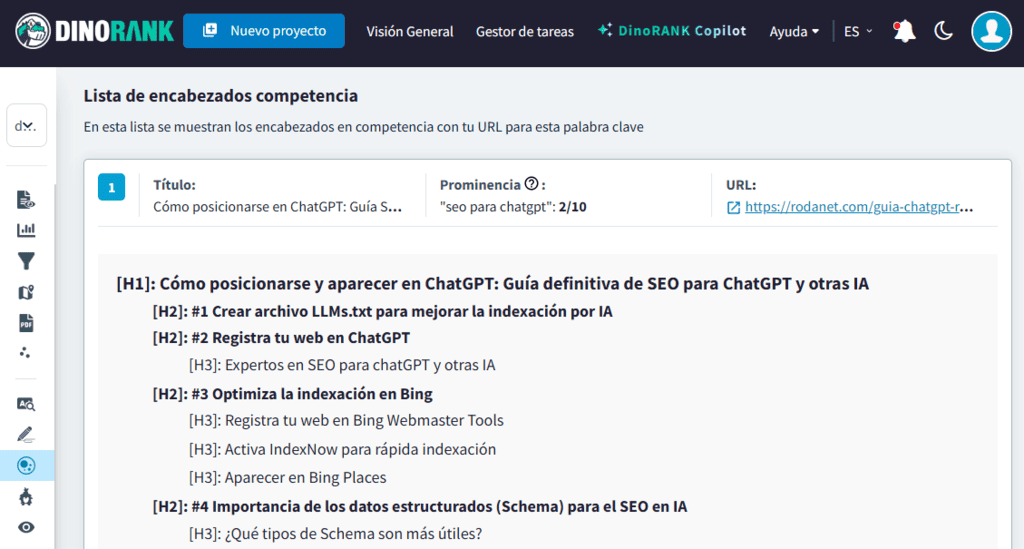Click the bar chart sidebar icon
This screenshot has height=549, width=1024.
(x=26, y=230)
